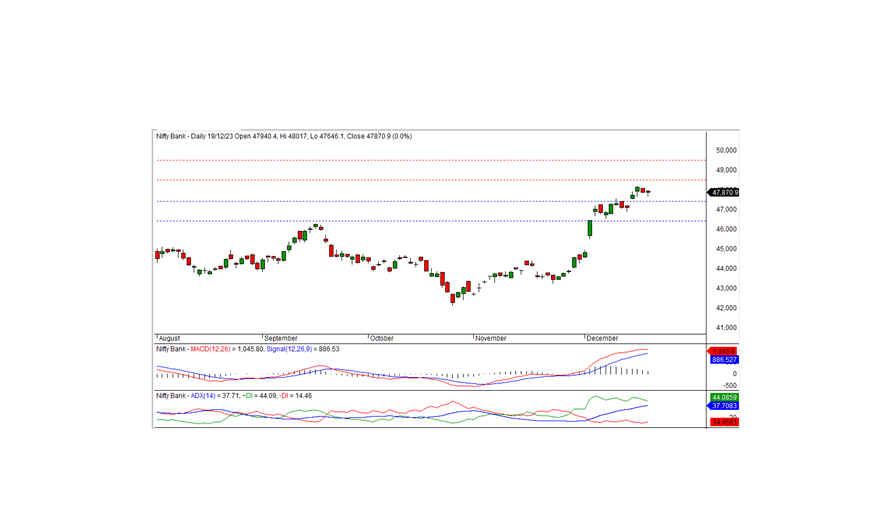This screenshot has height=524, width=888.
Task: Select the 42,000 price axis label
Action: [x=726, y=308]
